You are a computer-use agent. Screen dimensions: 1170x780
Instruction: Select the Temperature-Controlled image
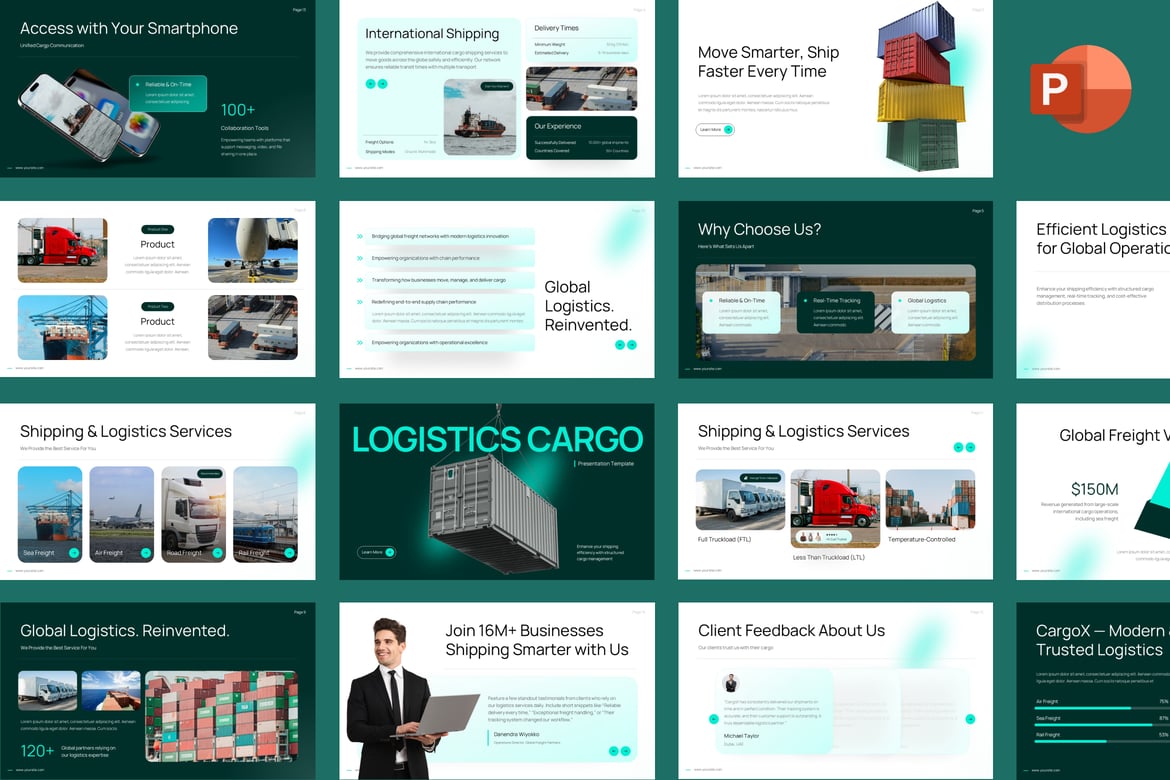930,499
